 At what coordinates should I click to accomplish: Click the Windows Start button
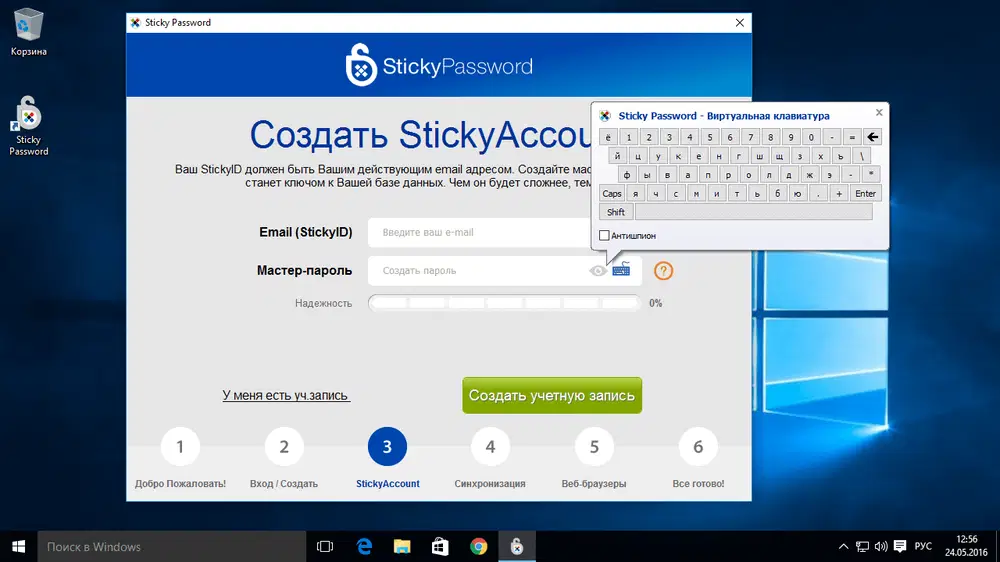[x=18, y=547]
